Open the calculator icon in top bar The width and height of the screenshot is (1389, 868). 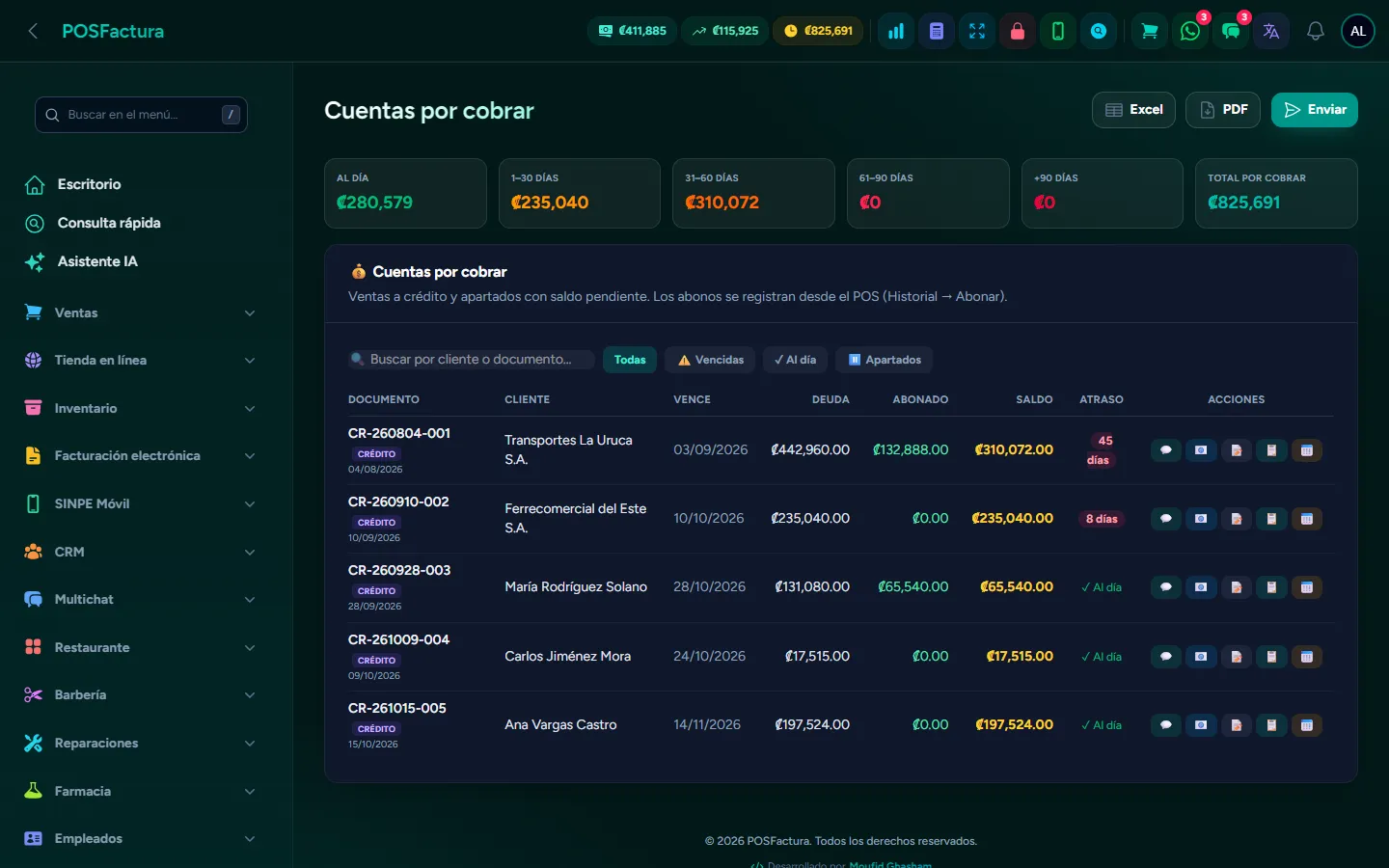coord(937,31)
